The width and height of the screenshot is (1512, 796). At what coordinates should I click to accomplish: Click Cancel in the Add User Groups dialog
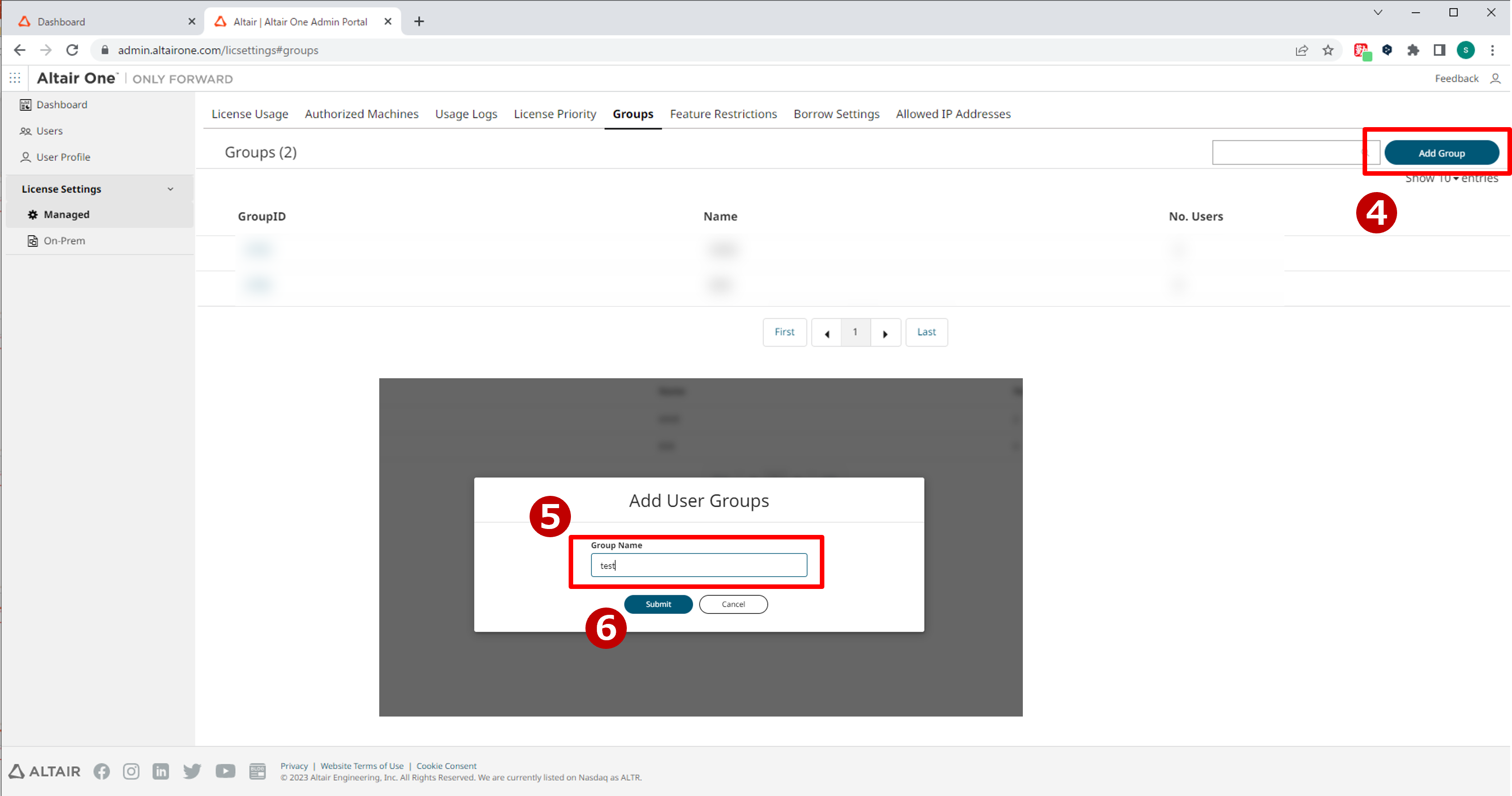tap(733, 604)
